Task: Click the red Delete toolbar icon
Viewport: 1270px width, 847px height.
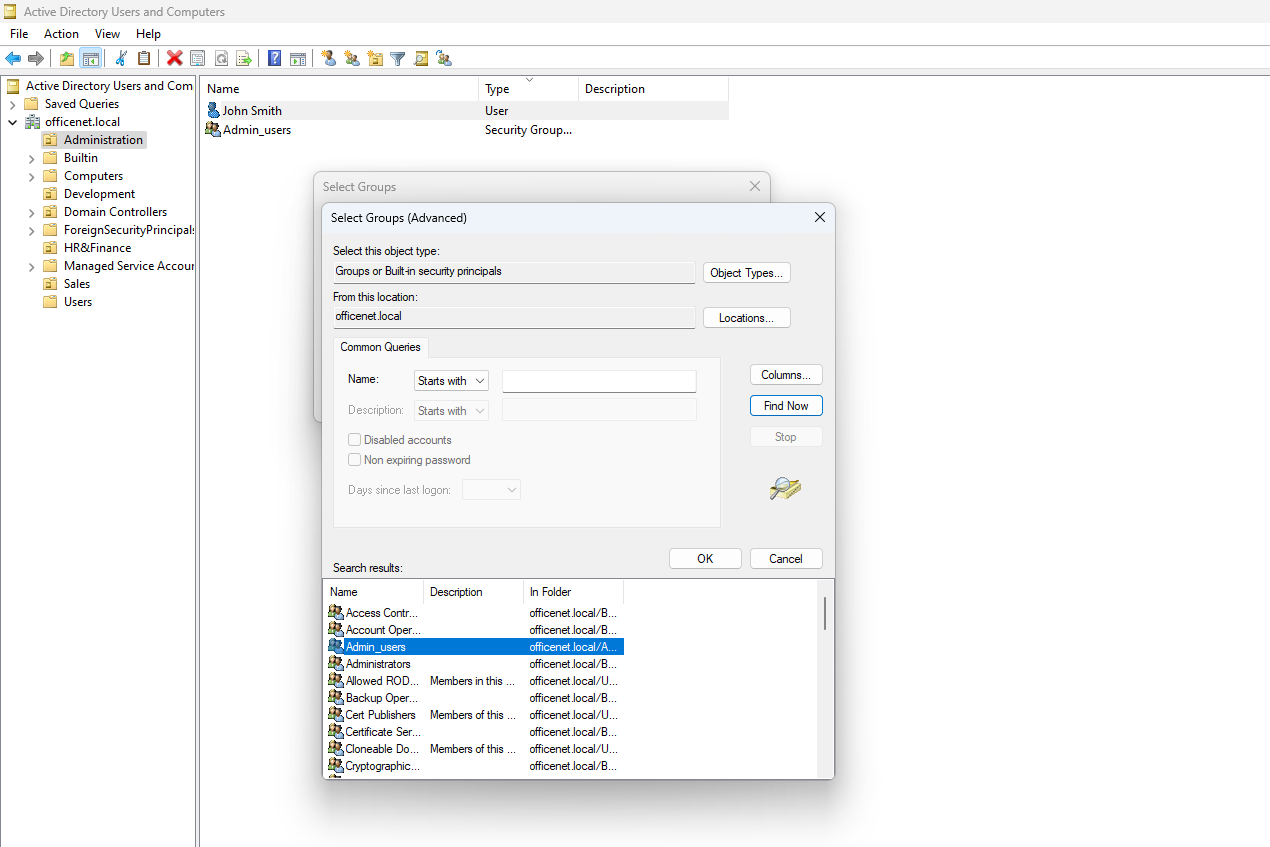Action: pos(174,58)
